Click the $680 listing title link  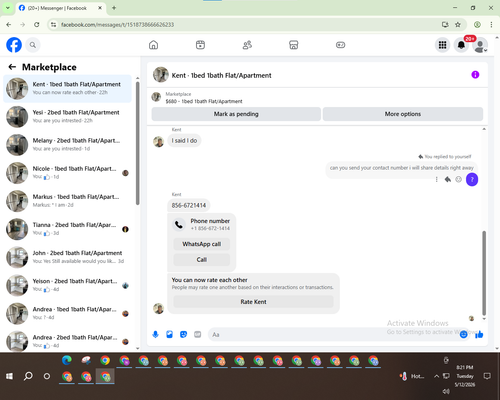pos(204,101)
